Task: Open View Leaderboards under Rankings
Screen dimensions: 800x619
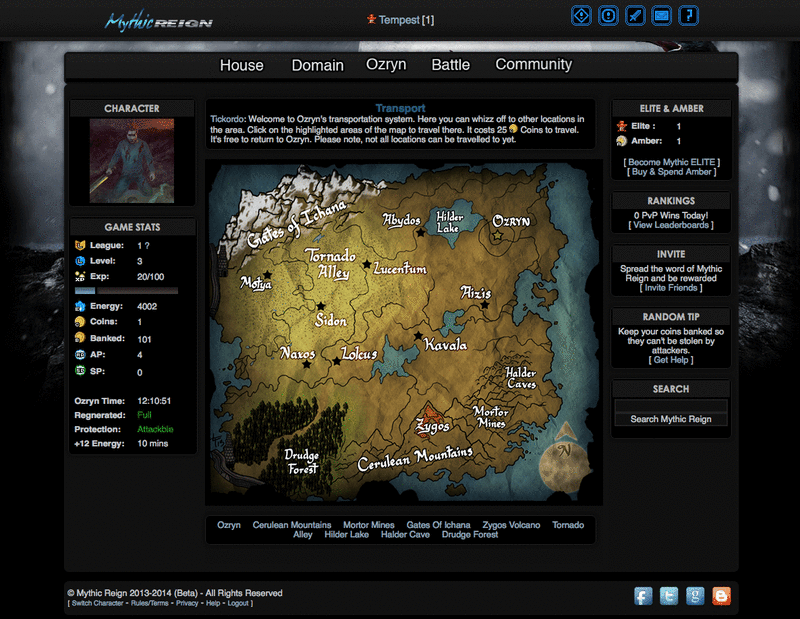Action: [x=670, y=225]
